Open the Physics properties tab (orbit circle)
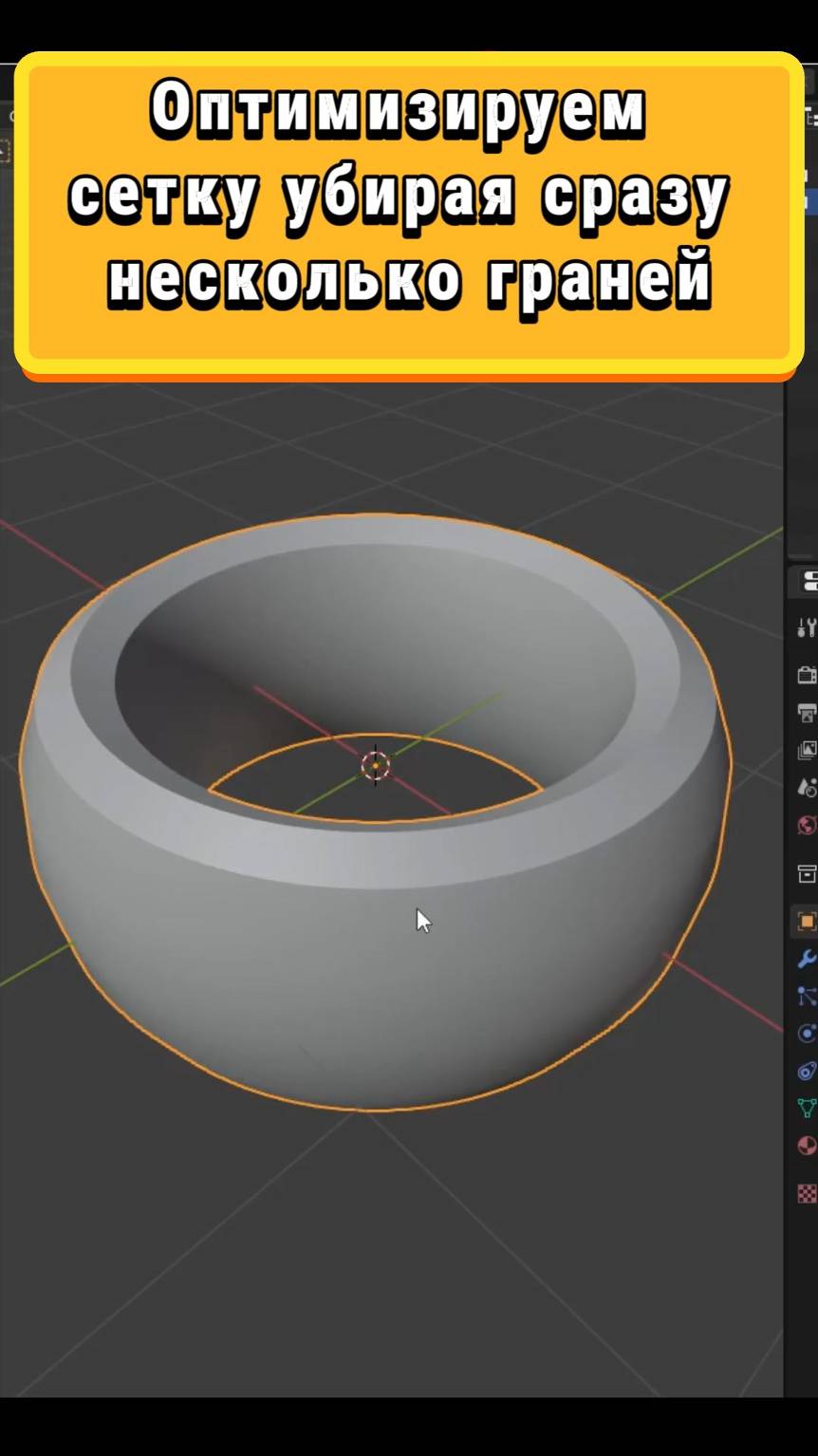 [x=807, y=1034]
